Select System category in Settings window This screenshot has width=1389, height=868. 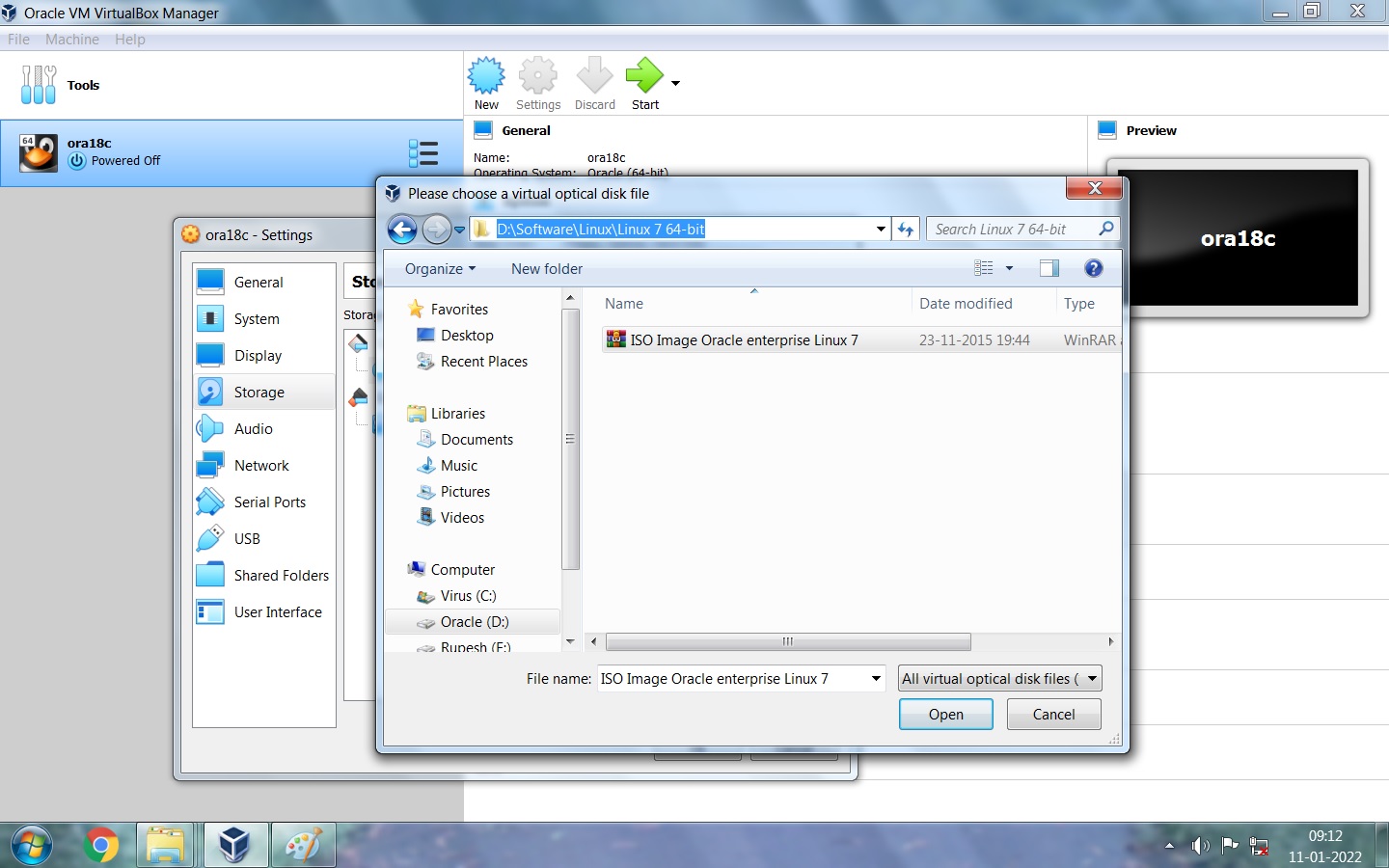pyautogui.click(x=264, y=318)
